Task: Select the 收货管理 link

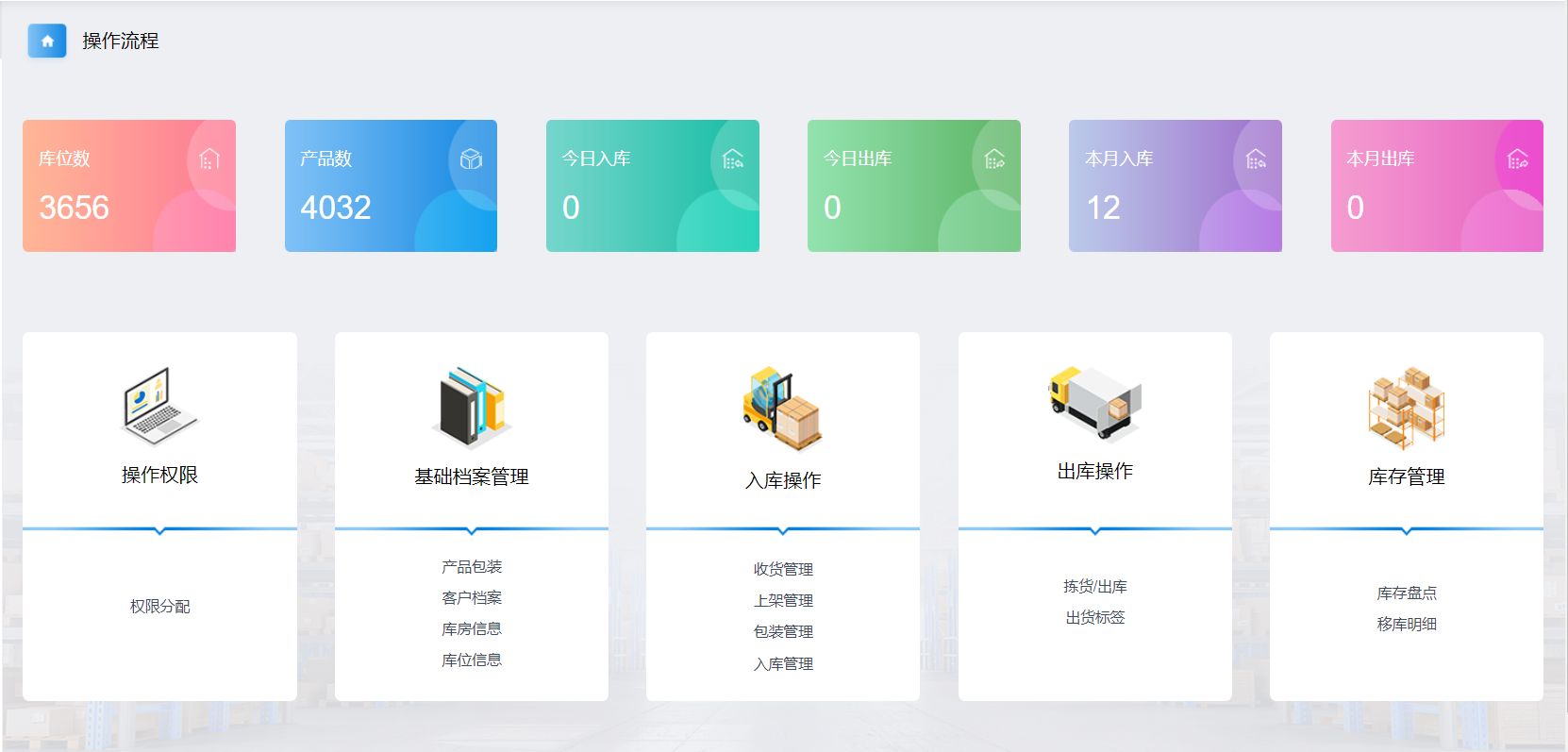Action: 783,569
